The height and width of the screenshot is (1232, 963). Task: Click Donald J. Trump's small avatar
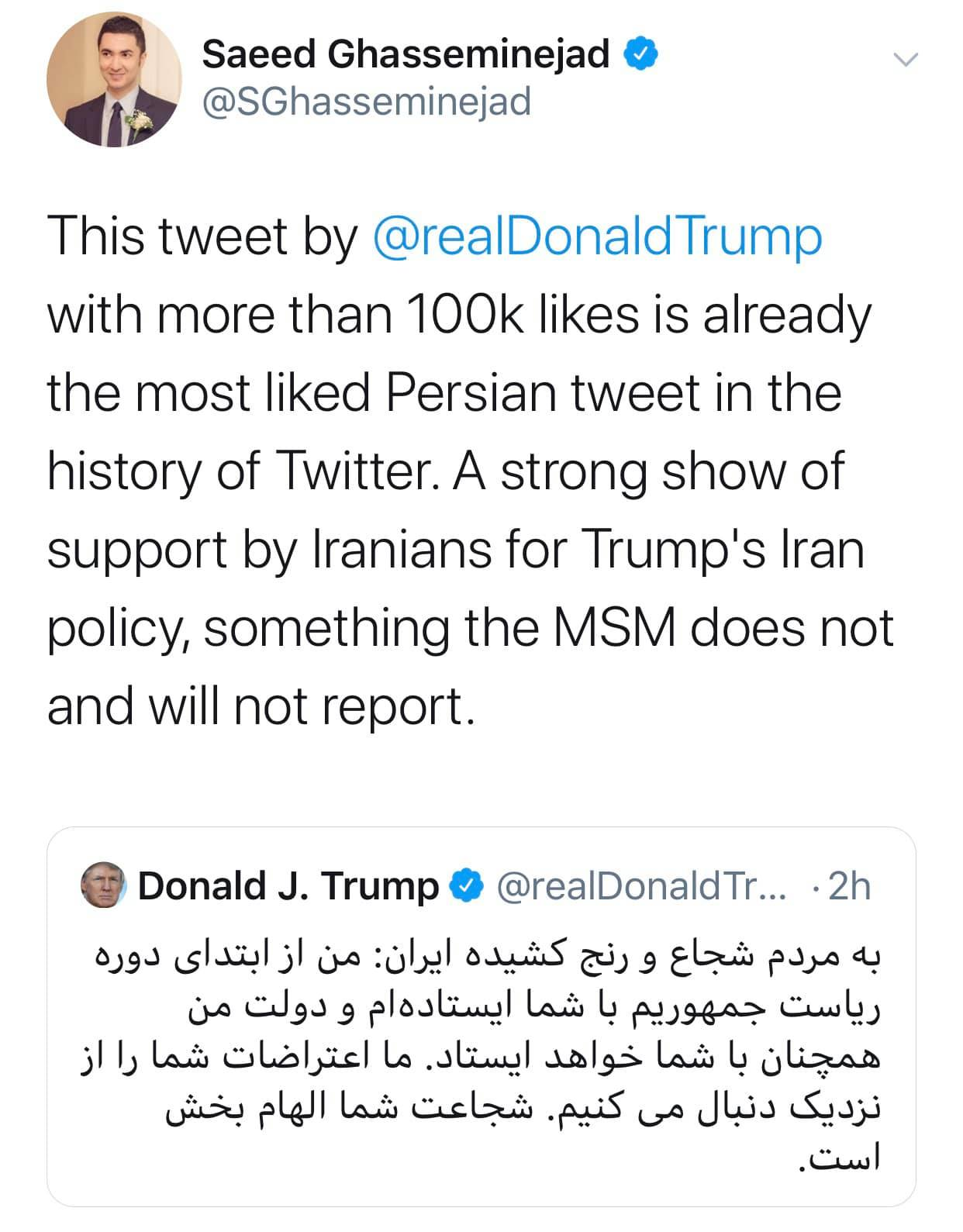103,885
